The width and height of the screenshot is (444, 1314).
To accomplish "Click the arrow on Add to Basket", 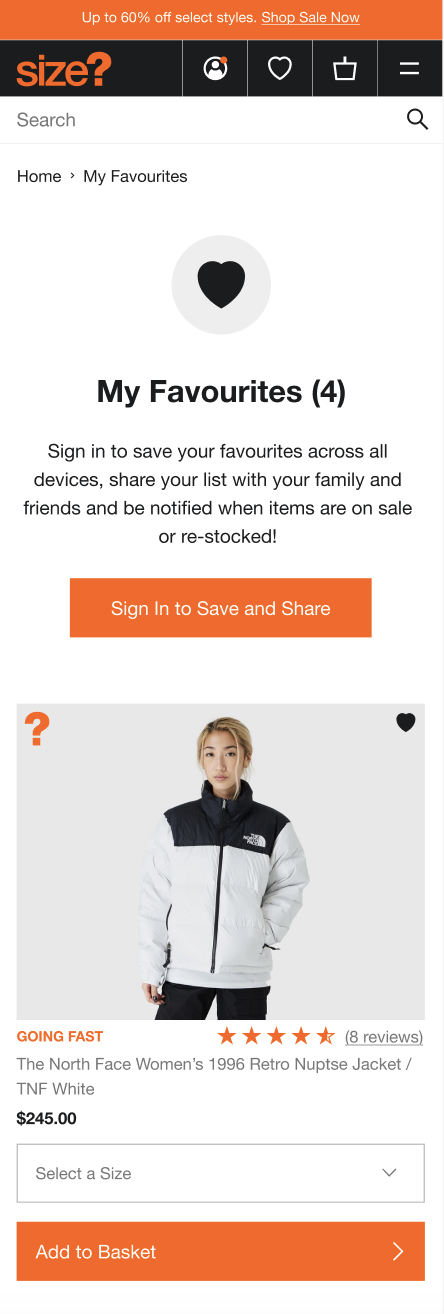I will [x=398, y=1252].
